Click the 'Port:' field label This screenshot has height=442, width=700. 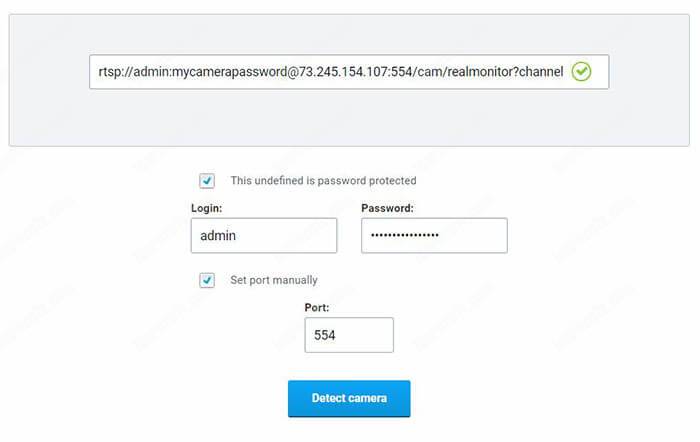click(x=317, y=308)
